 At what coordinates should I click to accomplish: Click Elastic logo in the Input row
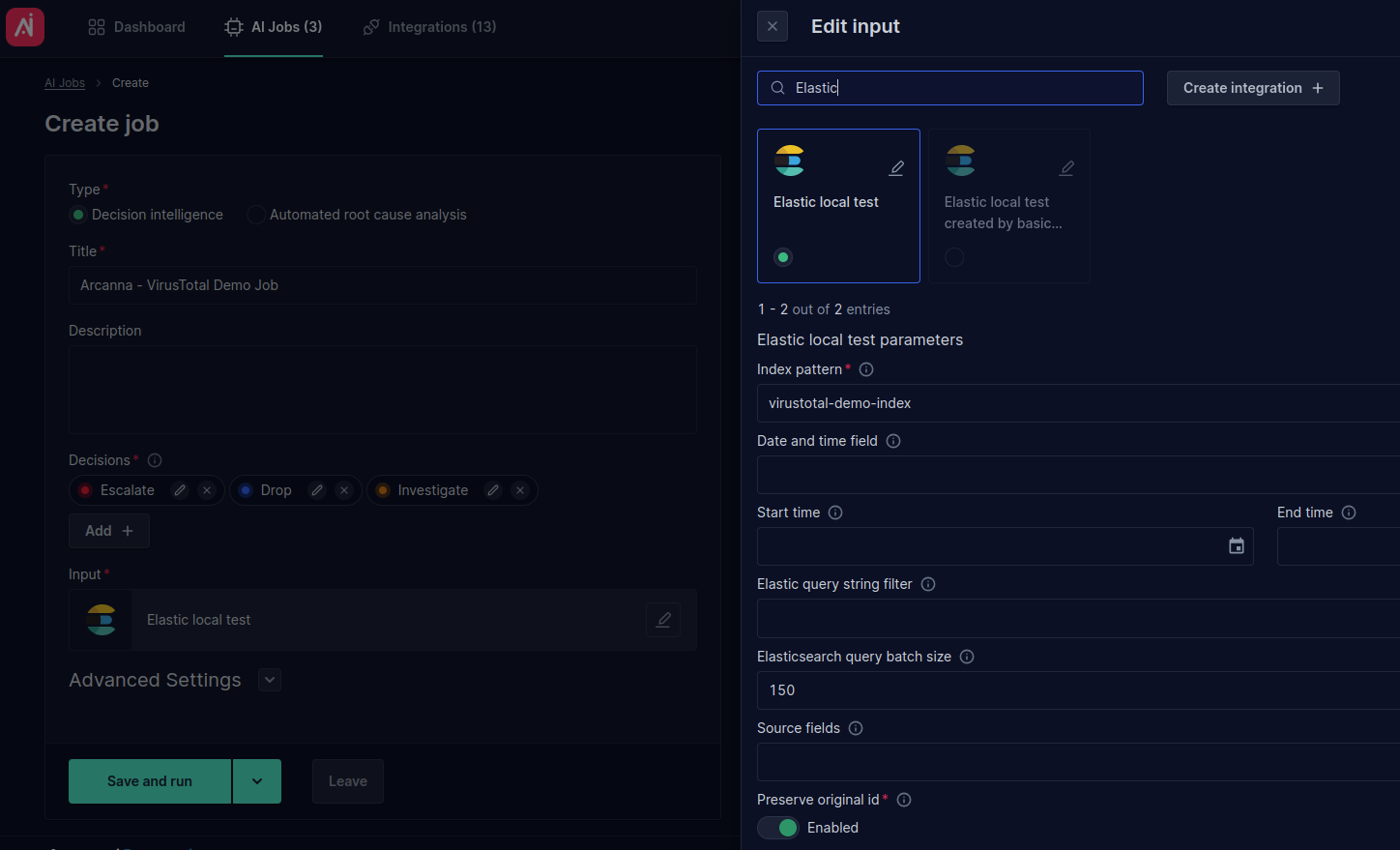(x=102, y=620)
